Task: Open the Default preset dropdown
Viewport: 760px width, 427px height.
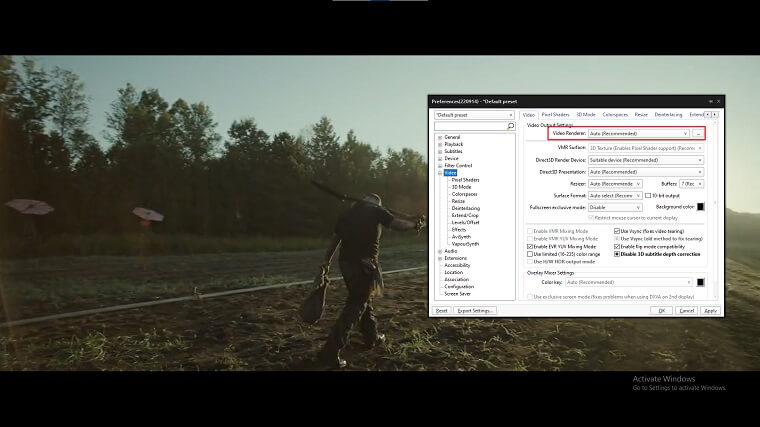Action: (x=474, y=115)
